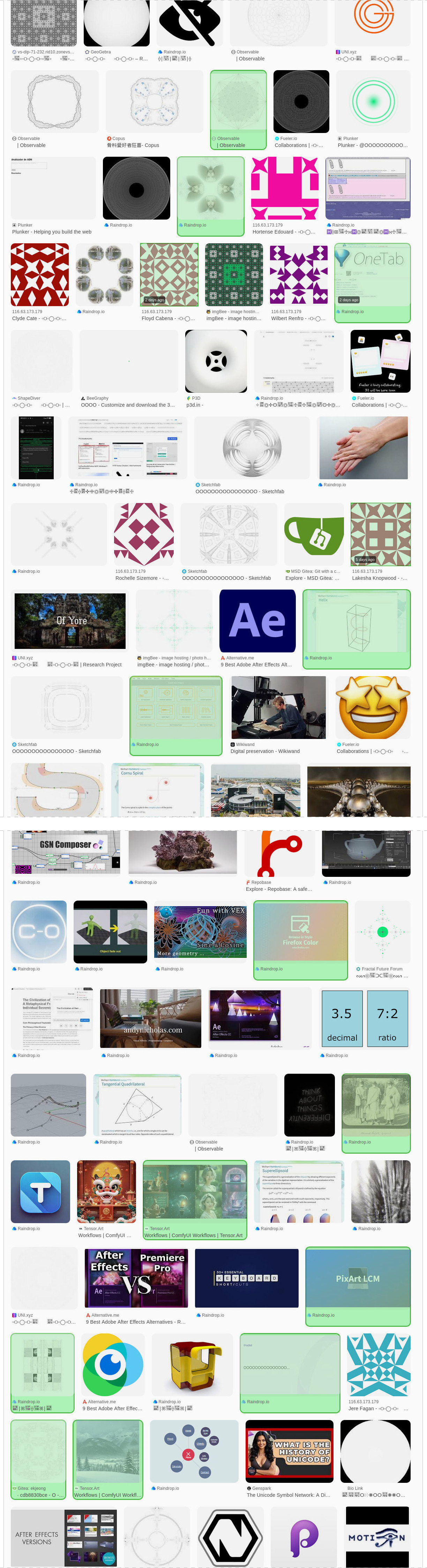Viewport: 427px width, 1568px height.
Task: Open the Wikiwand digital preservation photo
Action: tap(279, 707)
